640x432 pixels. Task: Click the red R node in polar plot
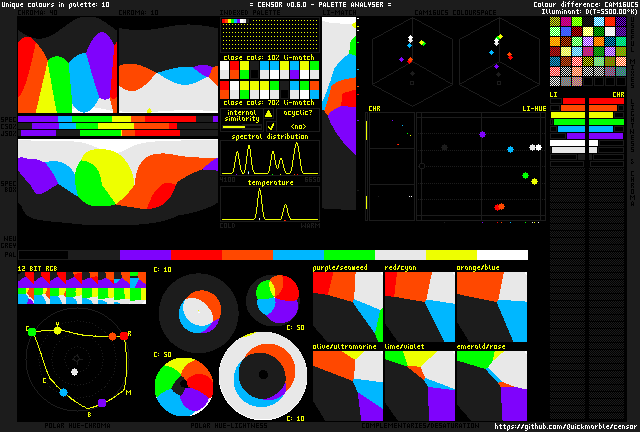[124, 337]
